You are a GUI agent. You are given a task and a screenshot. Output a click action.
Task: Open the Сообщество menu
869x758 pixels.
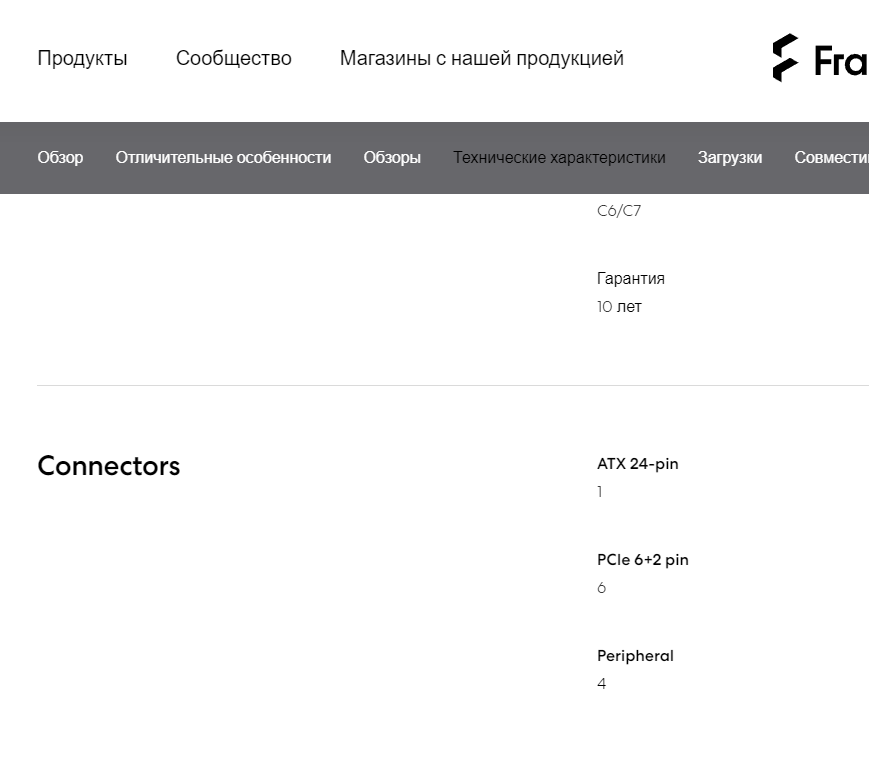[x=233, y=58]
